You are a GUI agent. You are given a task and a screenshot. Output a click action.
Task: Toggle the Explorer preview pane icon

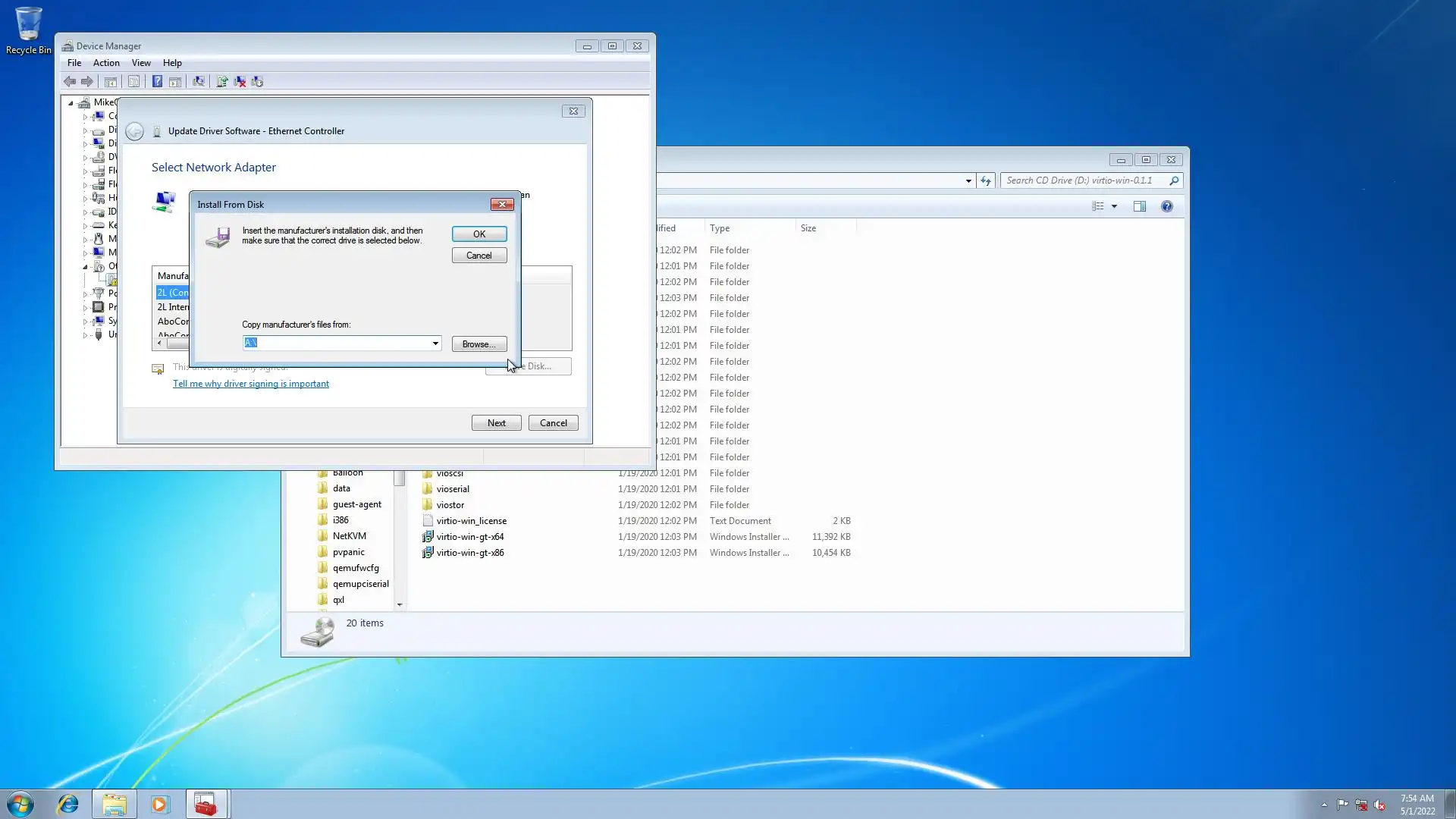pyautogui.click(x=1139, y=206)
